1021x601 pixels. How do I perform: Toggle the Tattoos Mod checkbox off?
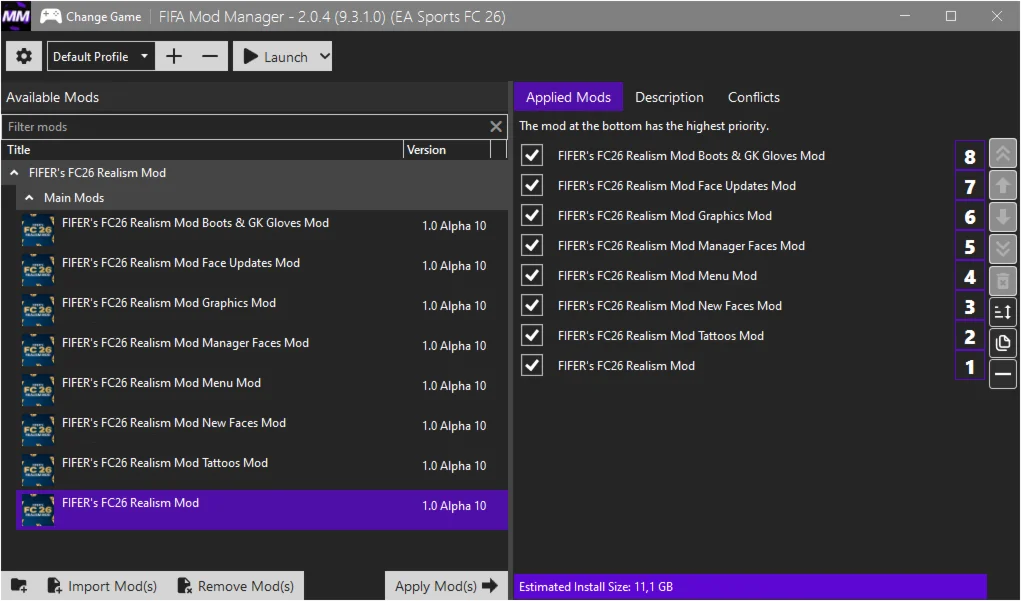coord(531,335)
